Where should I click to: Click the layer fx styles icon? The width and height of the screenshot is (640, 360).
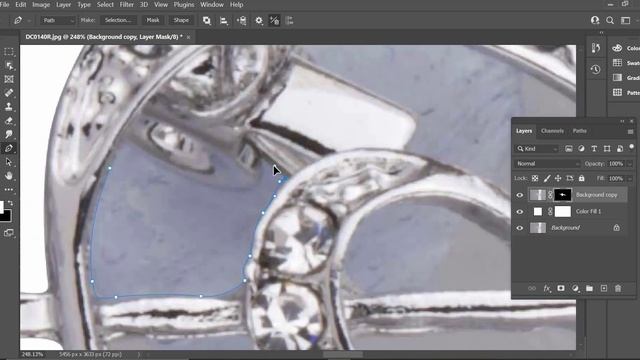tap(547, 289)
